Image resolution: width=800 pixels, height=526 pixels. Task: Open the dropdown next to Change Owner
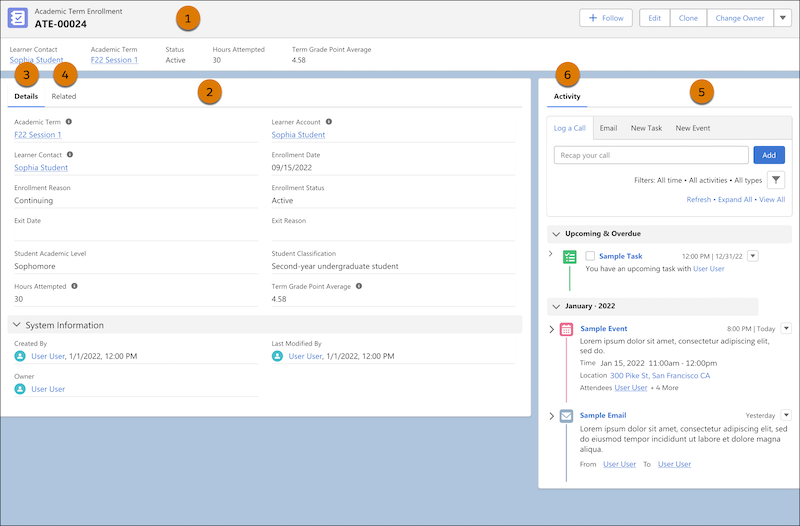click(x=782, y=18)
